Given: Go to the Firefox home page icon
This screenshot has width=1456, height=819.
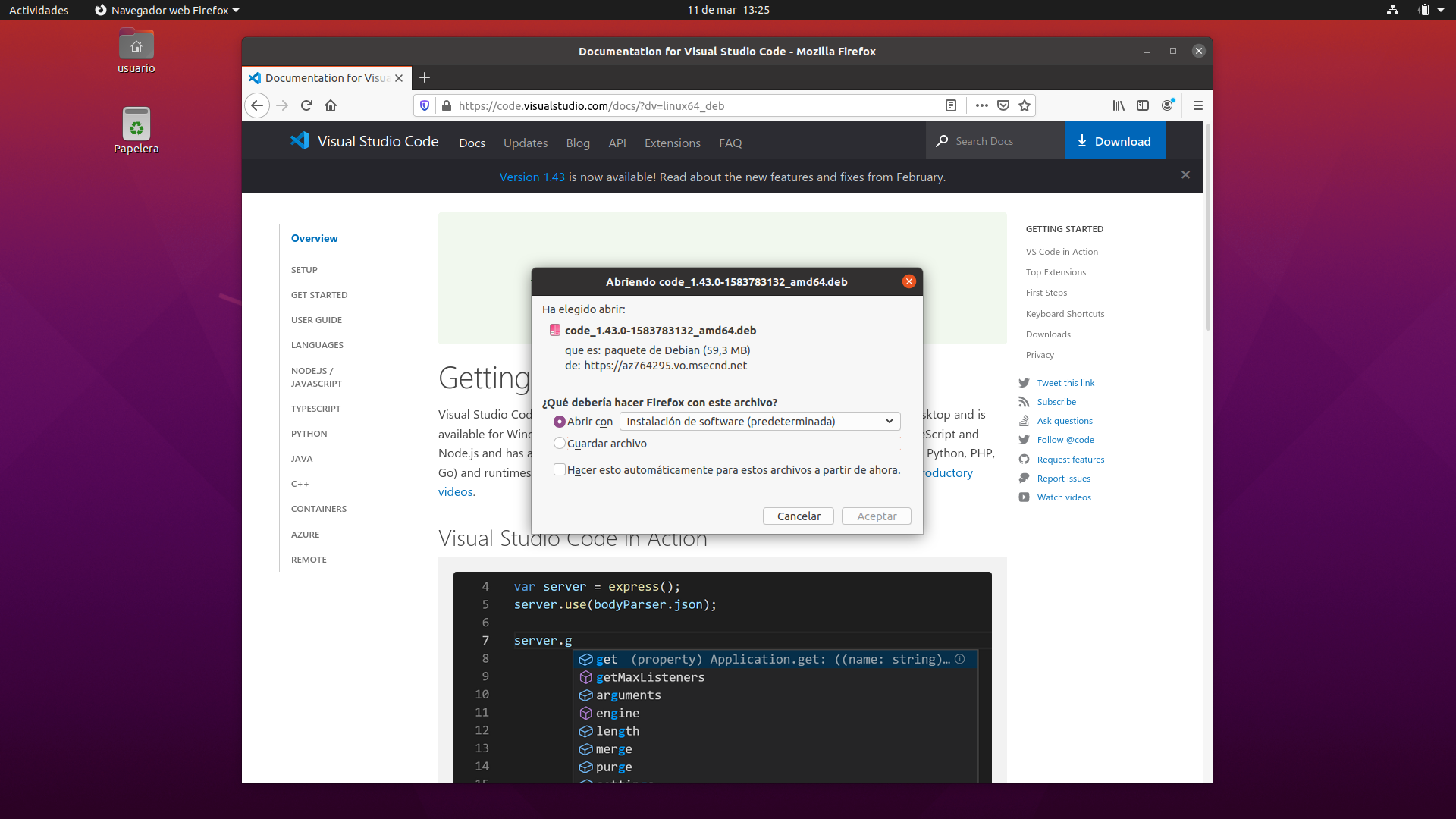Looking at the screenshot, I should [x=331, y=105].
